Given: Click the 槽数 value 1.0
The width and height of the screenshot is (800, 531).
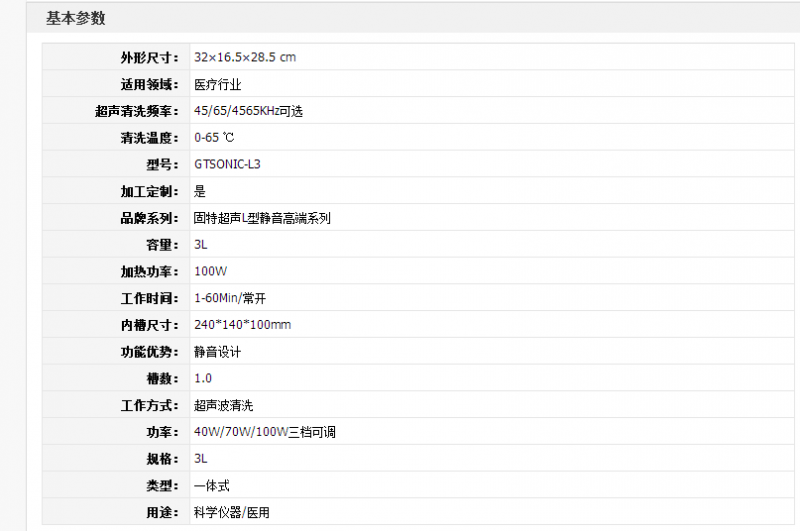Looking at the screenshot, I should (203, 378).
